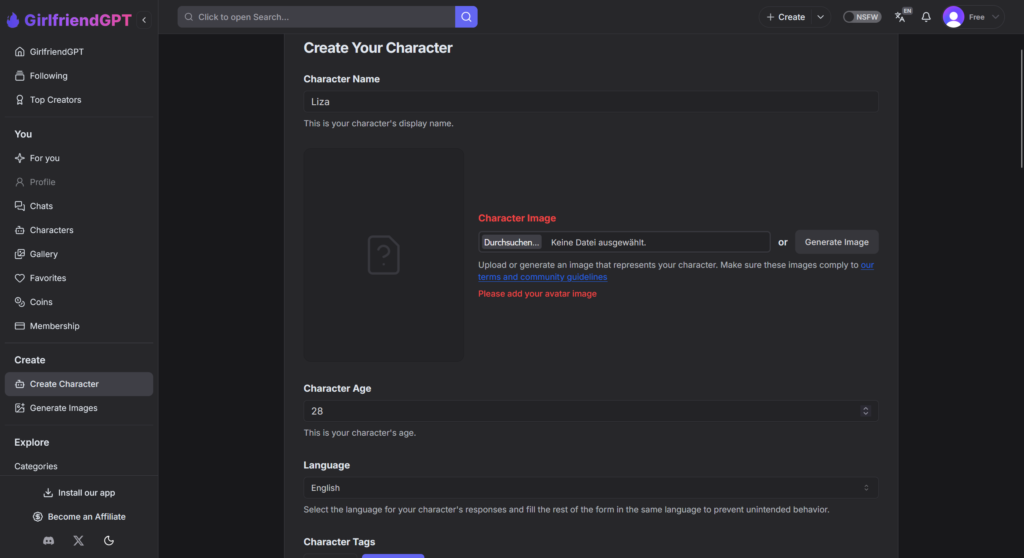
Task: Open the Language dropdown set to English
Action: [x=590, y=488]
